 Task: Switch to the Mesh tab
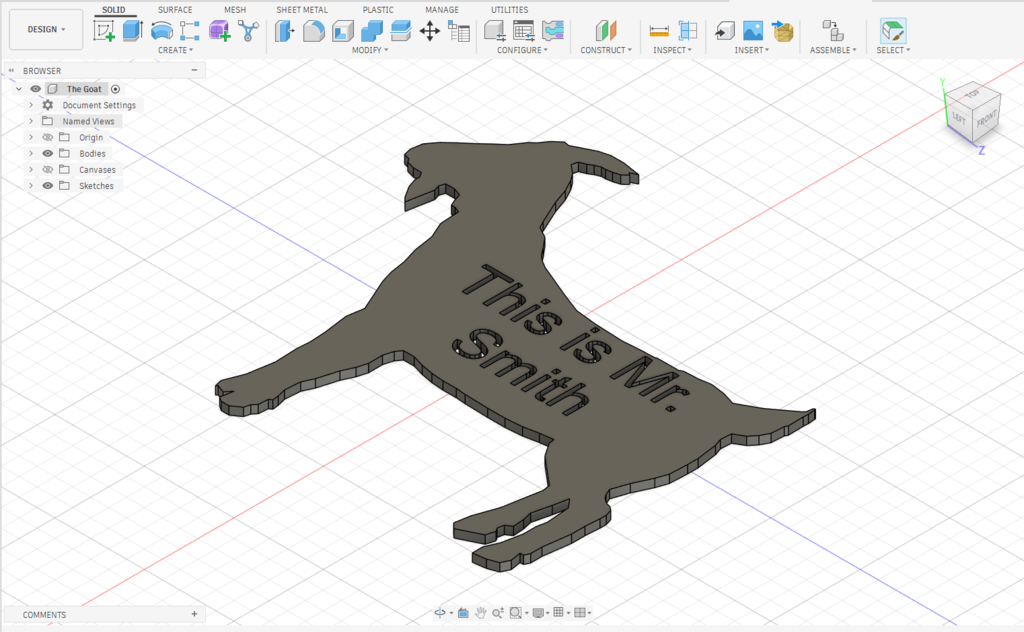[235, 10]
